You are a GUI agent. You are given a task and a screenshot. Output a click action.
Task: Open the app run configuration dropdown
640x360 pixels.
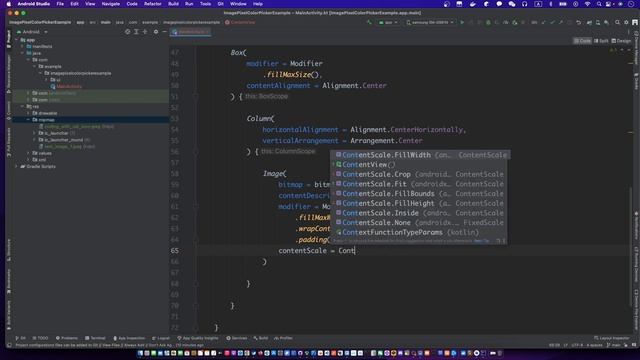pyautogui.click(x=388, y=22)
